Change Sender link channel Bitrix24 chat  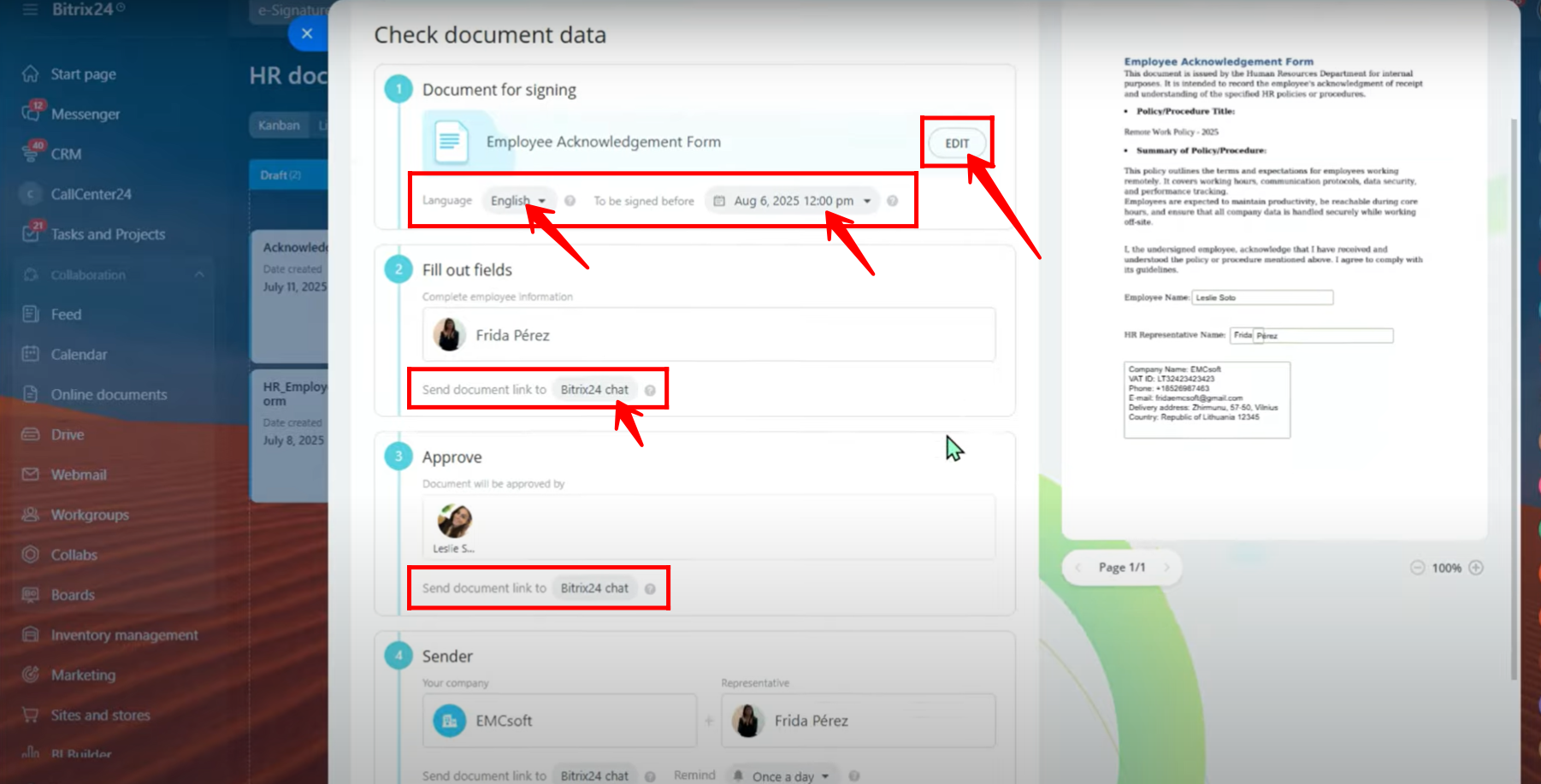[x=594, y=775]
